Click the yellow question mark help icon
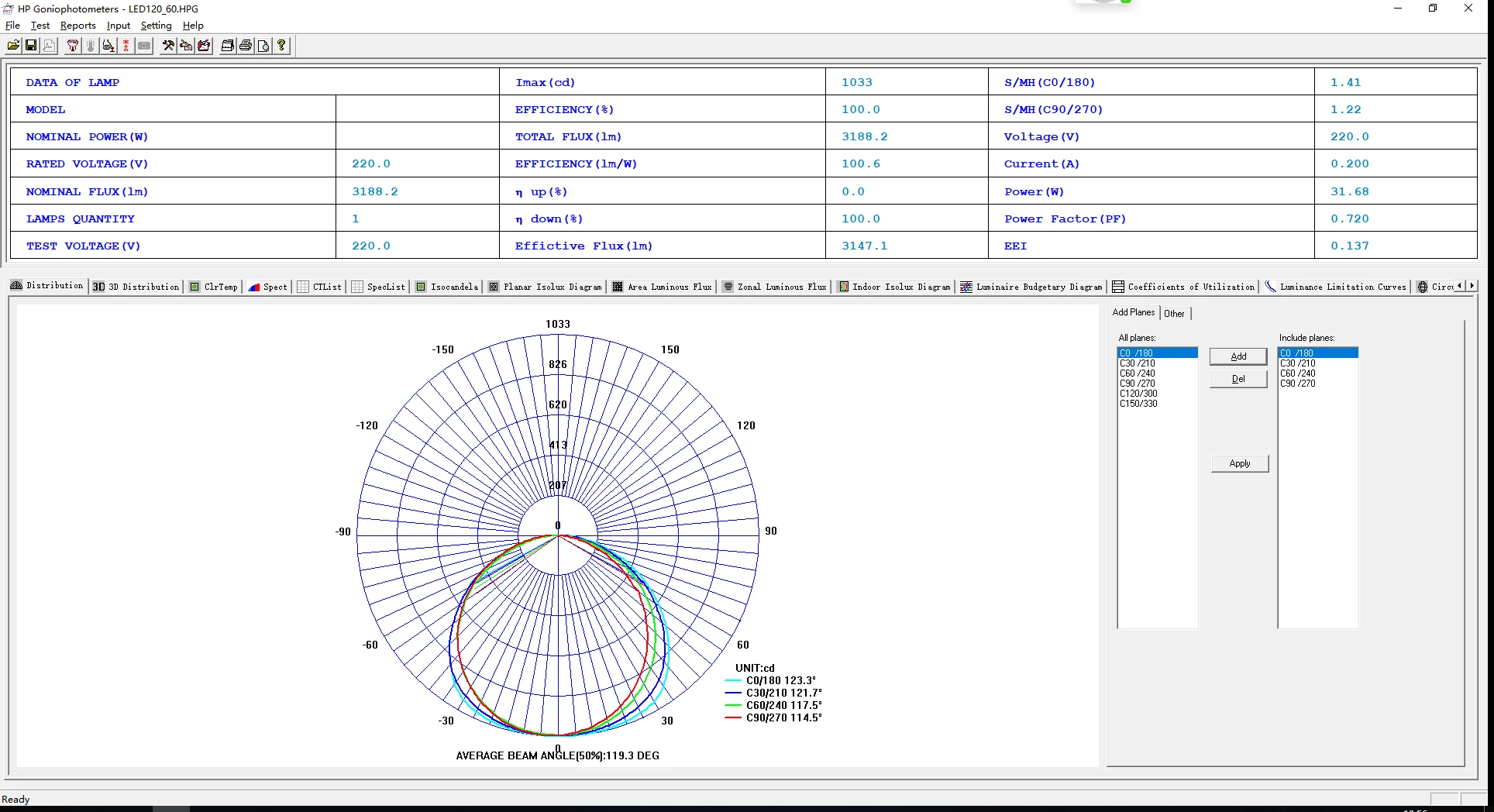This screenshot has width=1494, height=812. [x=281, y=46]
